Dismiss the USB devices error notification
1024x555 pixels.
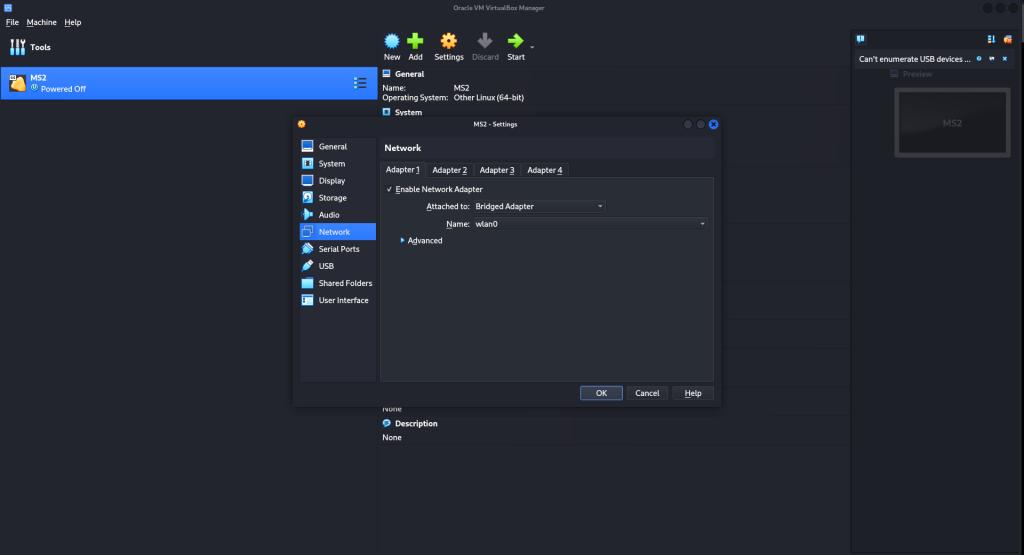1007,59
